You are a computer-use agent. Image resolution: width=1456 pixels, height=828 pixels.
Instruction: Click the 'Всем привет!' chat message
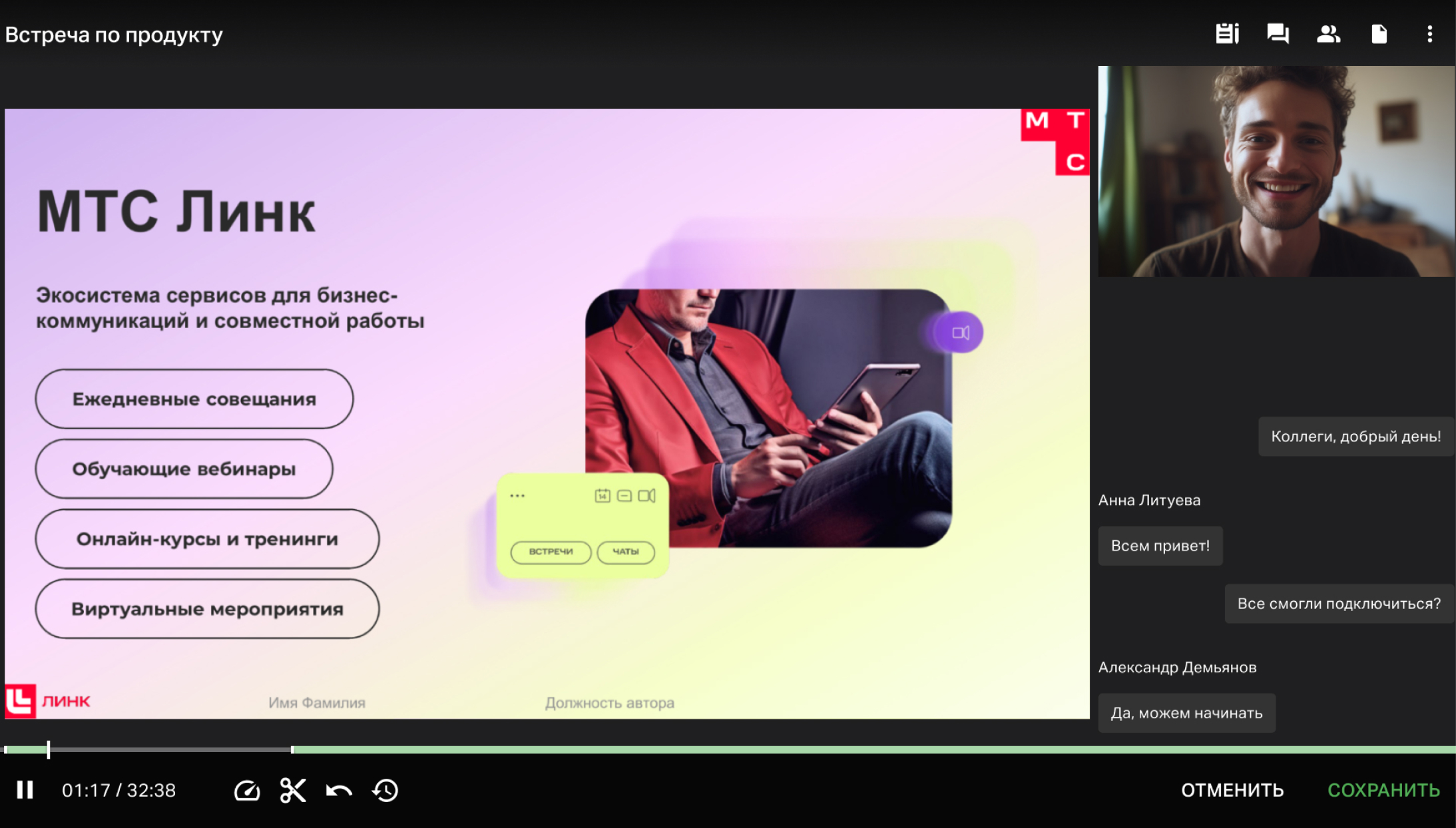click(1160, 546)
